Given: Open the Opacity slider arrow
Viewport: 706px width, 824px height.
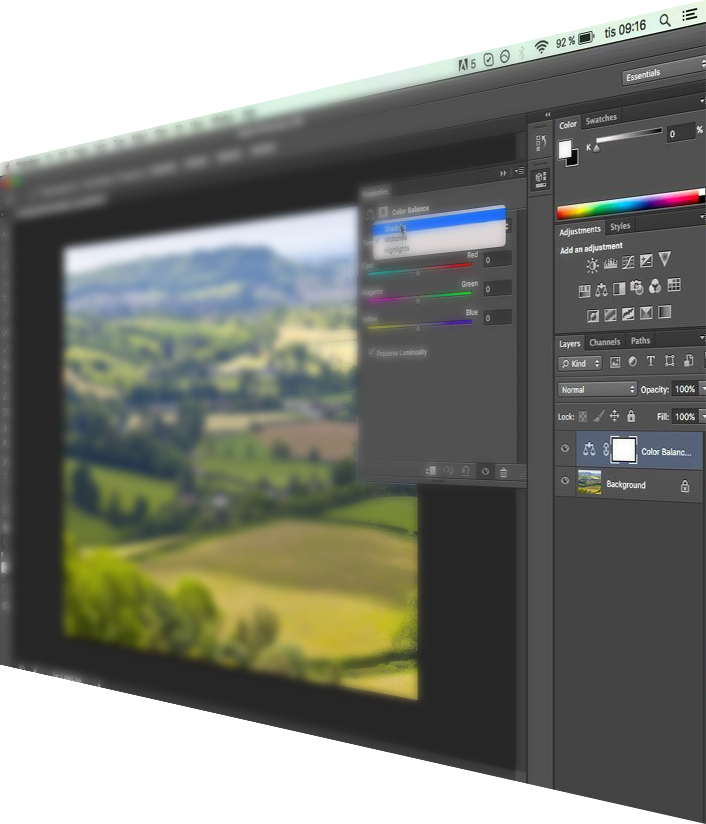Looking at the screenshot, I should click(x=703, y=388).
